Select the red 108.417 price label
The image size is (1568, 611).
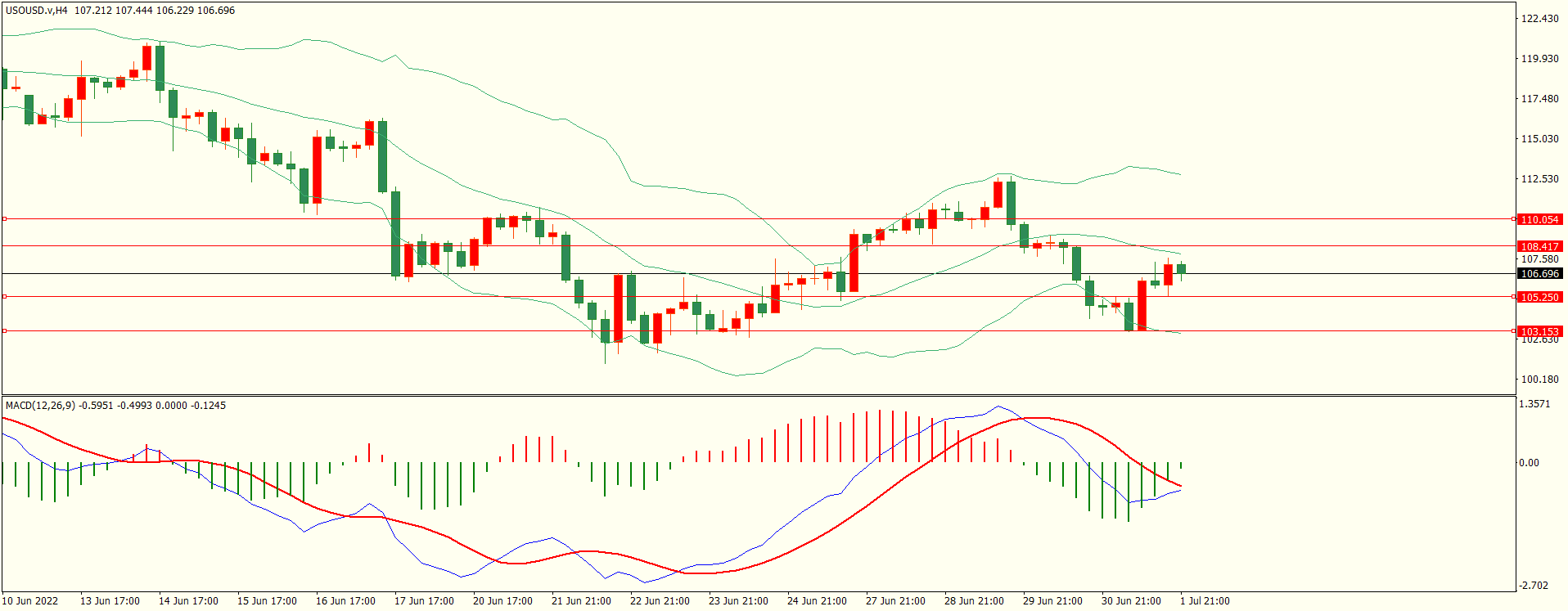tap(1539, 246)
